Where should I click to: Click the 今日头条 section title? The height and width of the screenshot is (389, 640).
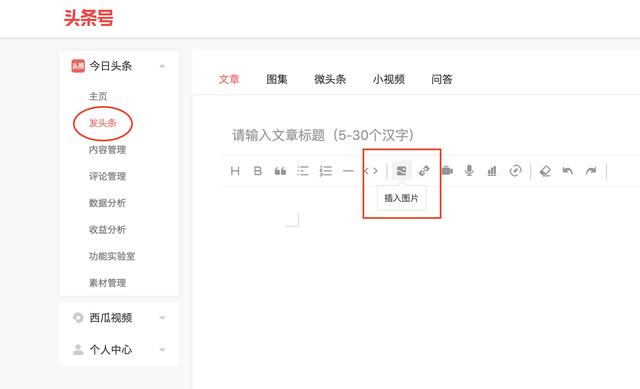point(111,66)
